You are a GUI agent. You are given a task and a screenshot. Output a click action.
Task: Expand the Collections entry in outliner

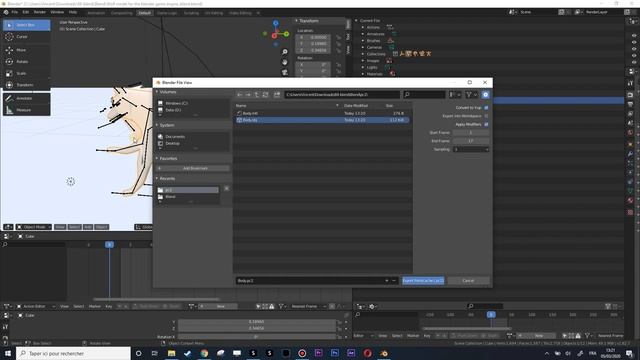363,54
